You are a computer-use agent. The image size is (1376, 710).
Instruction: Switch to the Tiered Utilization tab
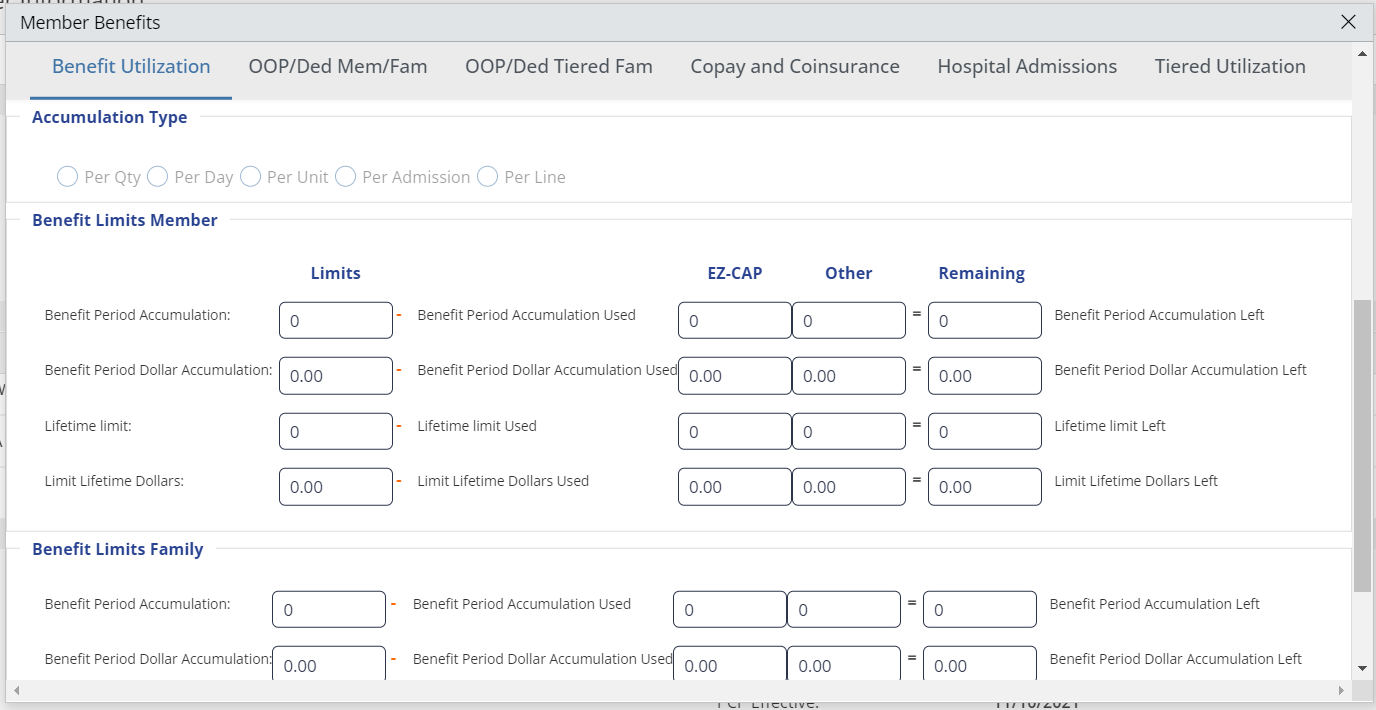pos(1229,67)
